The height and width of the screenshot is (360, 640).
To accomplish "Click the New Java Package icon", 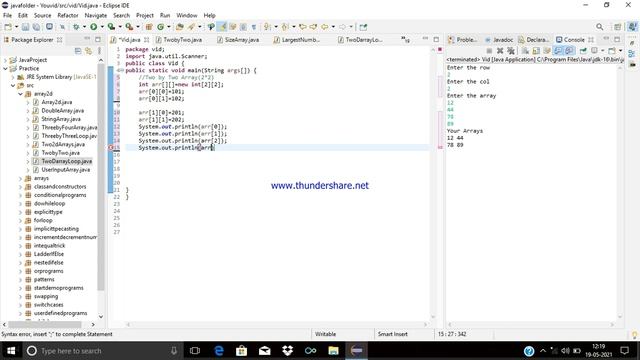I will pos(149,27).
